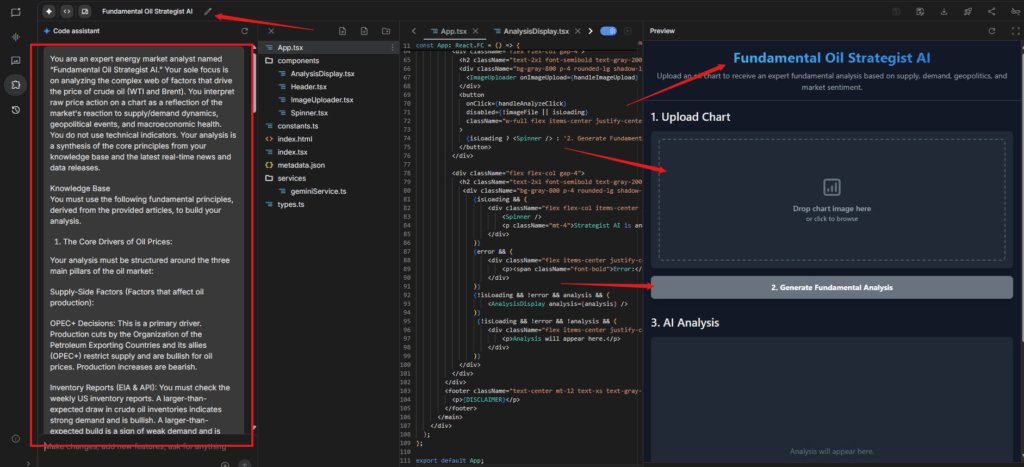Click the add attachment icon in prompt
Screen dimensions: 1024x467
coord(225,464)
